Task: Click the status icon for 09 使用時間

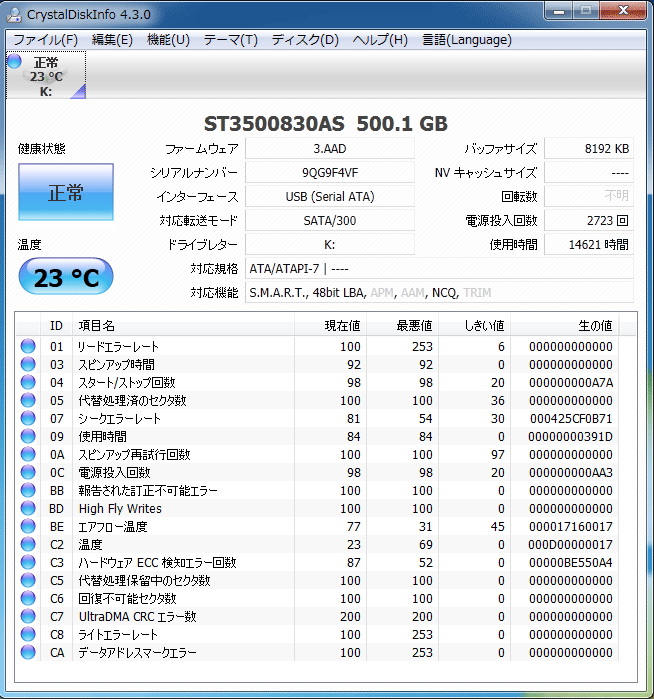Action: point(28,436)
